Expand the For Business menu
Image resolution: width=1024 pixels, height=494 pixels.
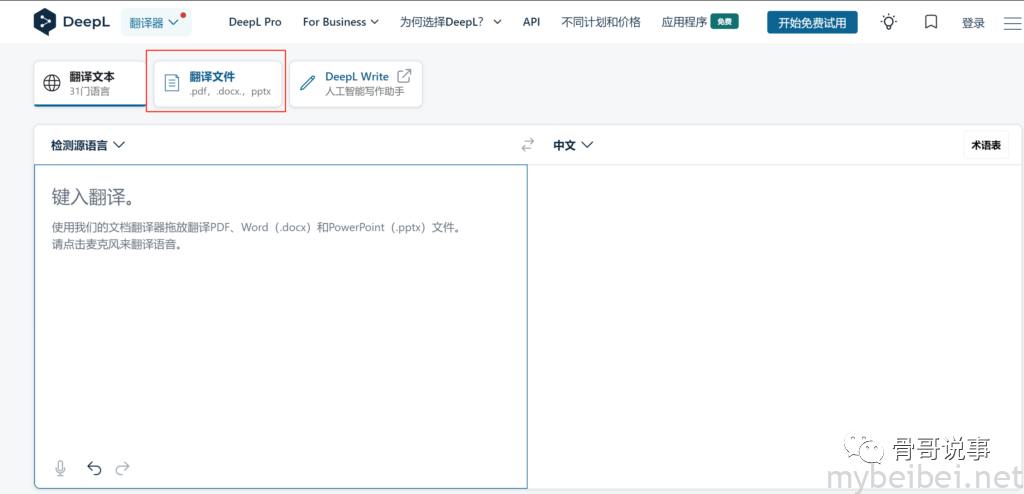coord(340,22)
